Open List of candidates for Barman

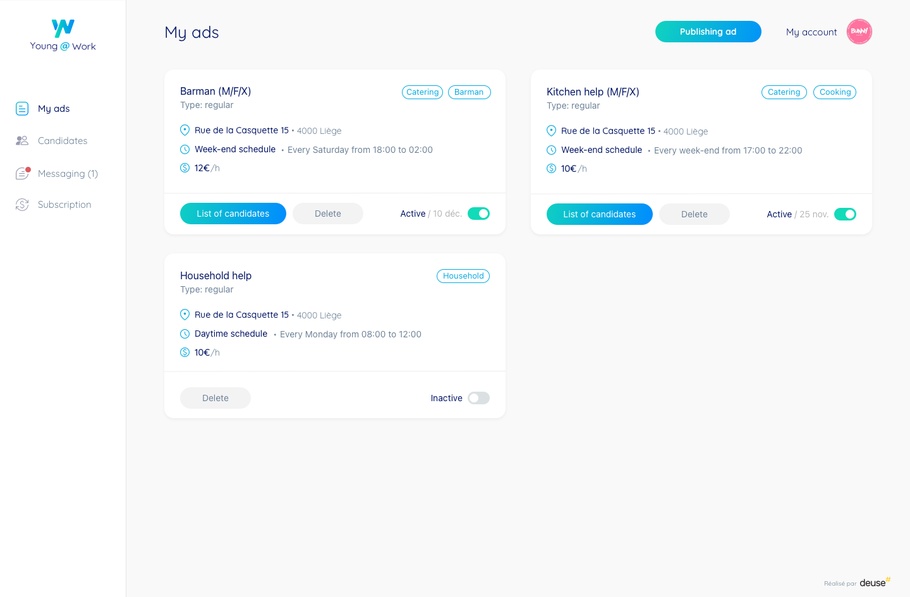233,214
